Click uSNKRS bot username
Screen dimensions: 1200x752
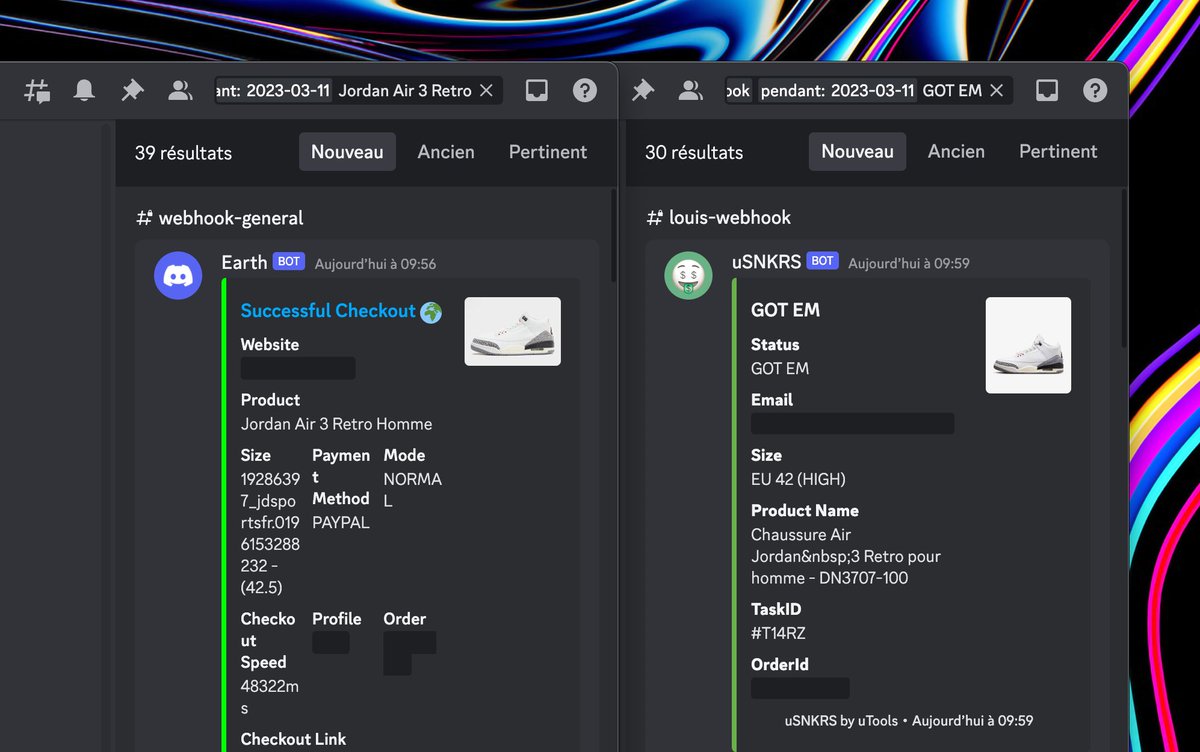pos(766,262)
